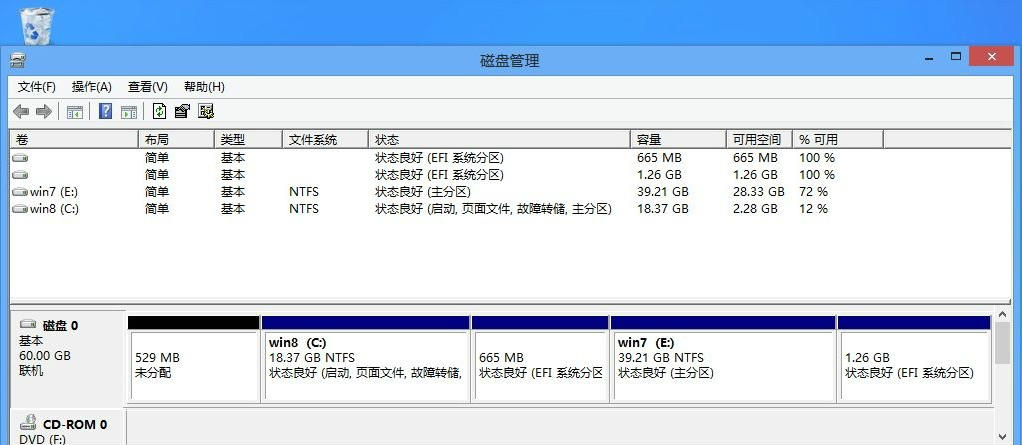This screenshot has height=445, width=1022.
Task: Click the 39.21 GB capacity cell
Action: (662, 192)
